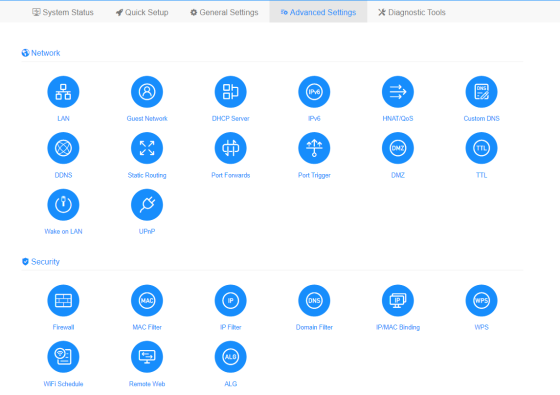
Task: Open the Firewall brick icon
Action: (x=63, y=300)
